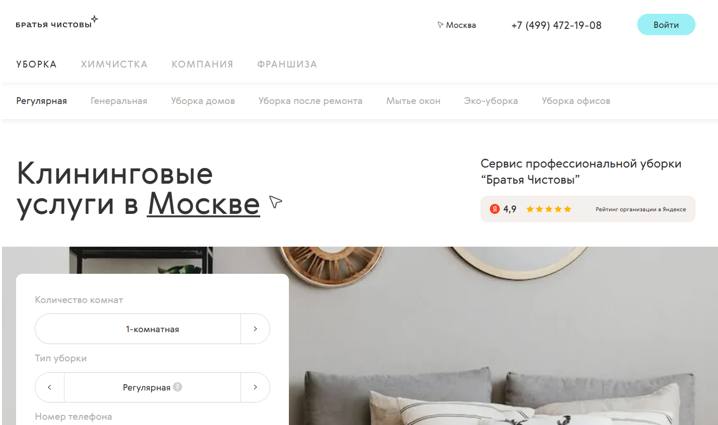The width and height of the screenshot is (718, 425).
Task: Click the five-star rating row
Action: click(549, 209)
